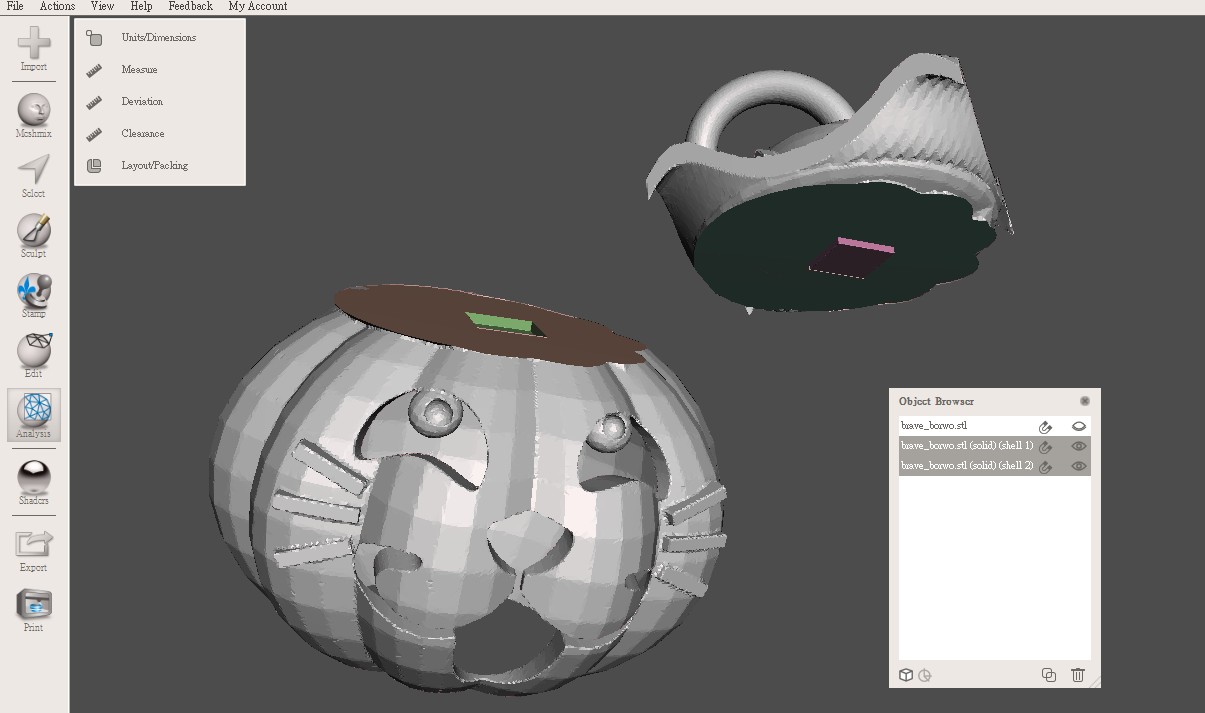This screenshot has height=713, width=1205.
Task: Click the cube icon in Object Browser
Action: [906, 675]
